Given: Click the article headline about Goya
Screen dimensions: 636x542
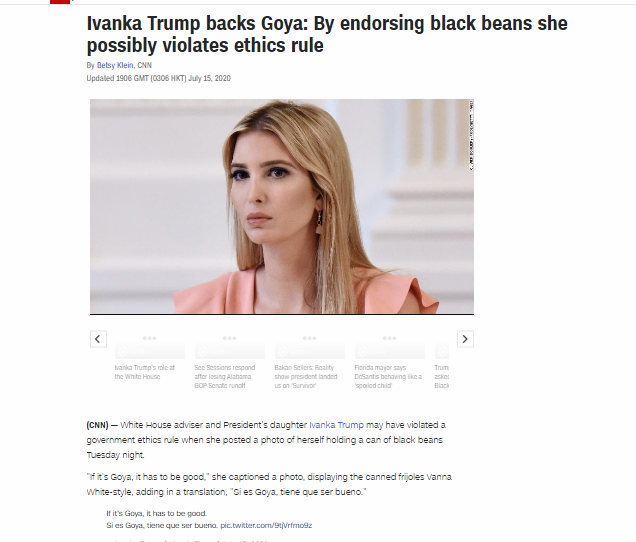Looking at the screenshot, I should coord(327,34).
